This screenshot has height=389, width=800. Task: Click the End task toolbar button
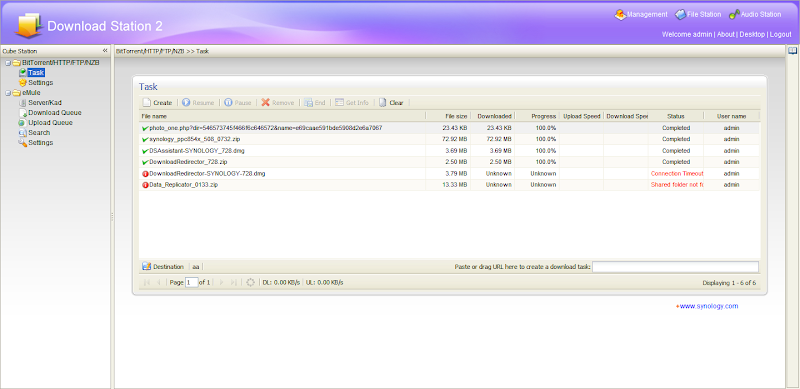tap(315, 103)
